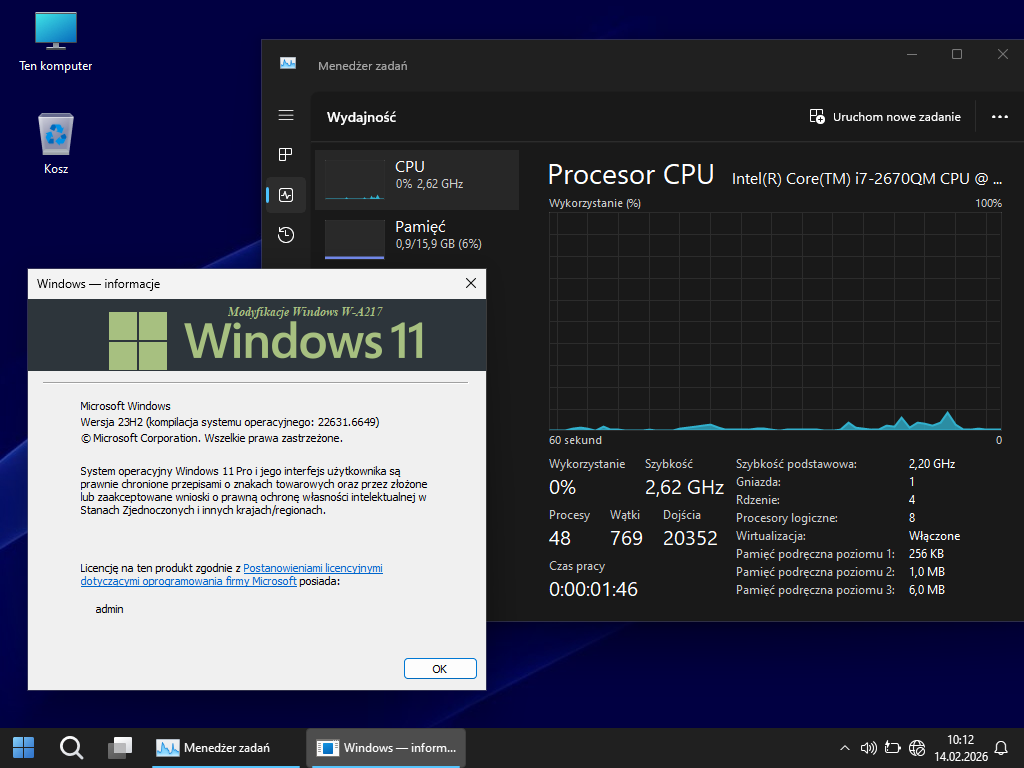Open the Microsoft license terms link
This screenshot has width=1024, height=768.
coord(312,568)
